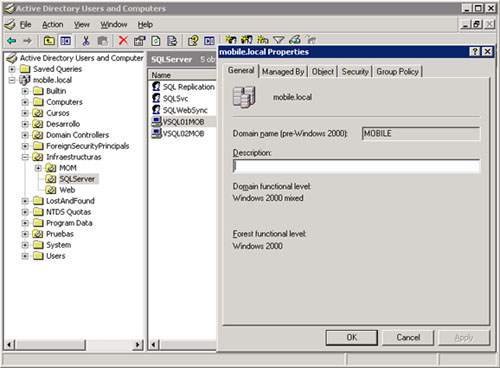Click the Forward arrow toolbar icon
500x368 pixels.
click(27, 41)
